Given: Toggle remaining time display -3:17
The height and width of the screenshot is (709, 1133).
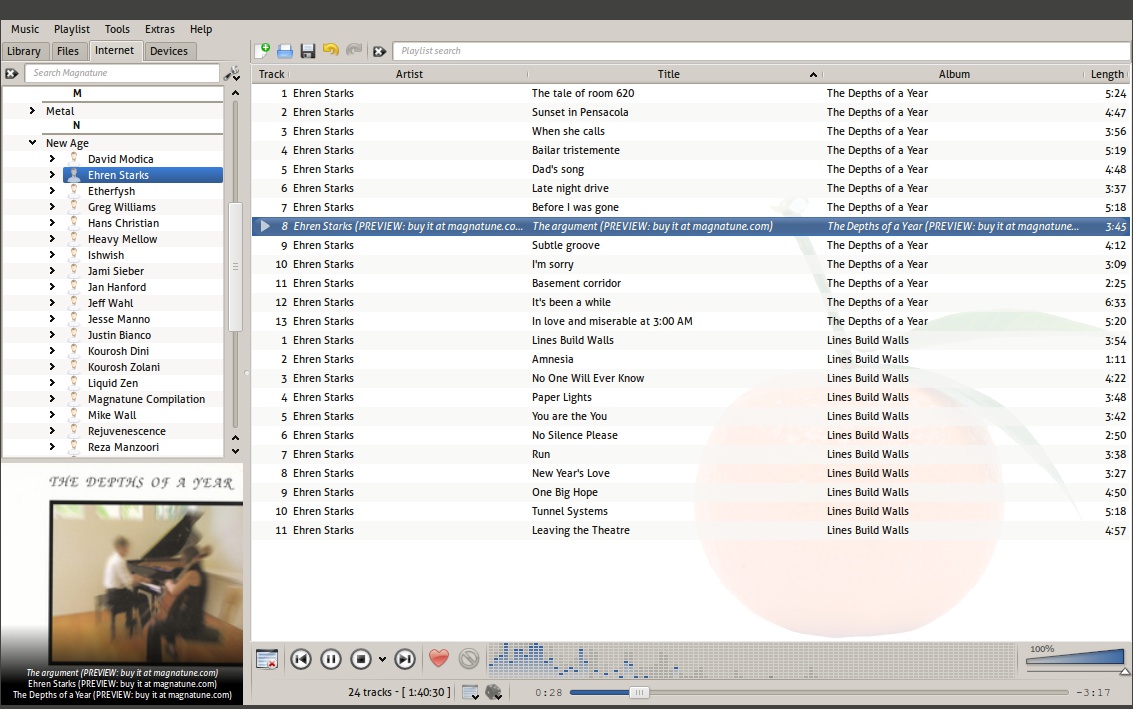Looking at the screenshot, I should point(1093,692).
